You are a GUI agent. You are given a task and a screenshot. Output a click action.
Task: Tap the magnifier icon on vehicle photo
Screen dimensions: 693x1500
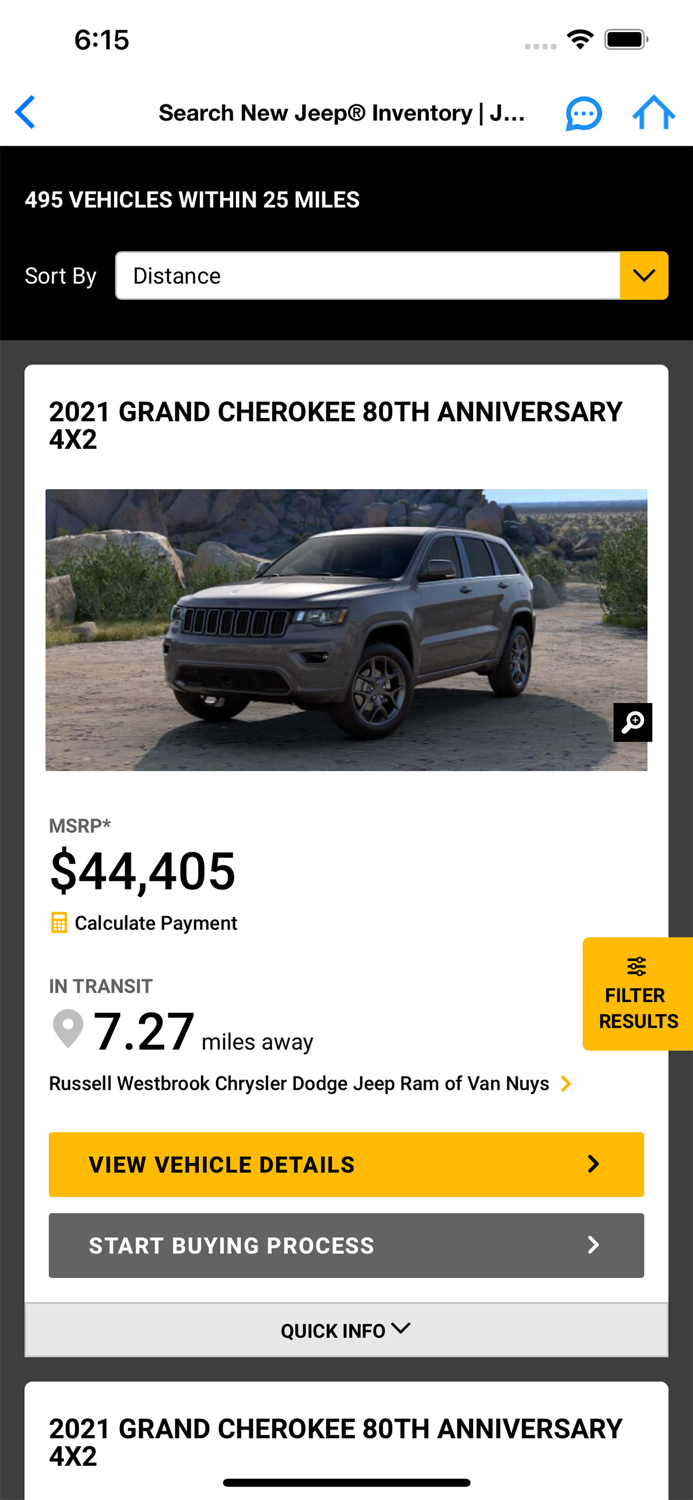coord(632,722)
